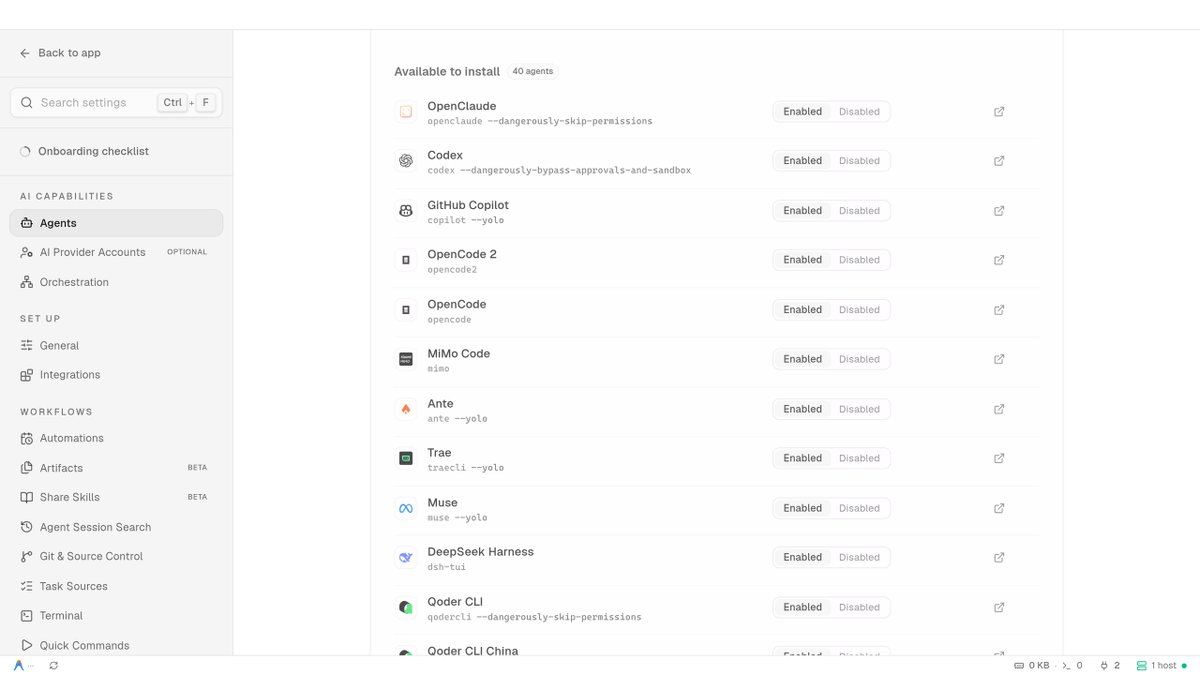Click the Codex agent logo

(406, 161)
